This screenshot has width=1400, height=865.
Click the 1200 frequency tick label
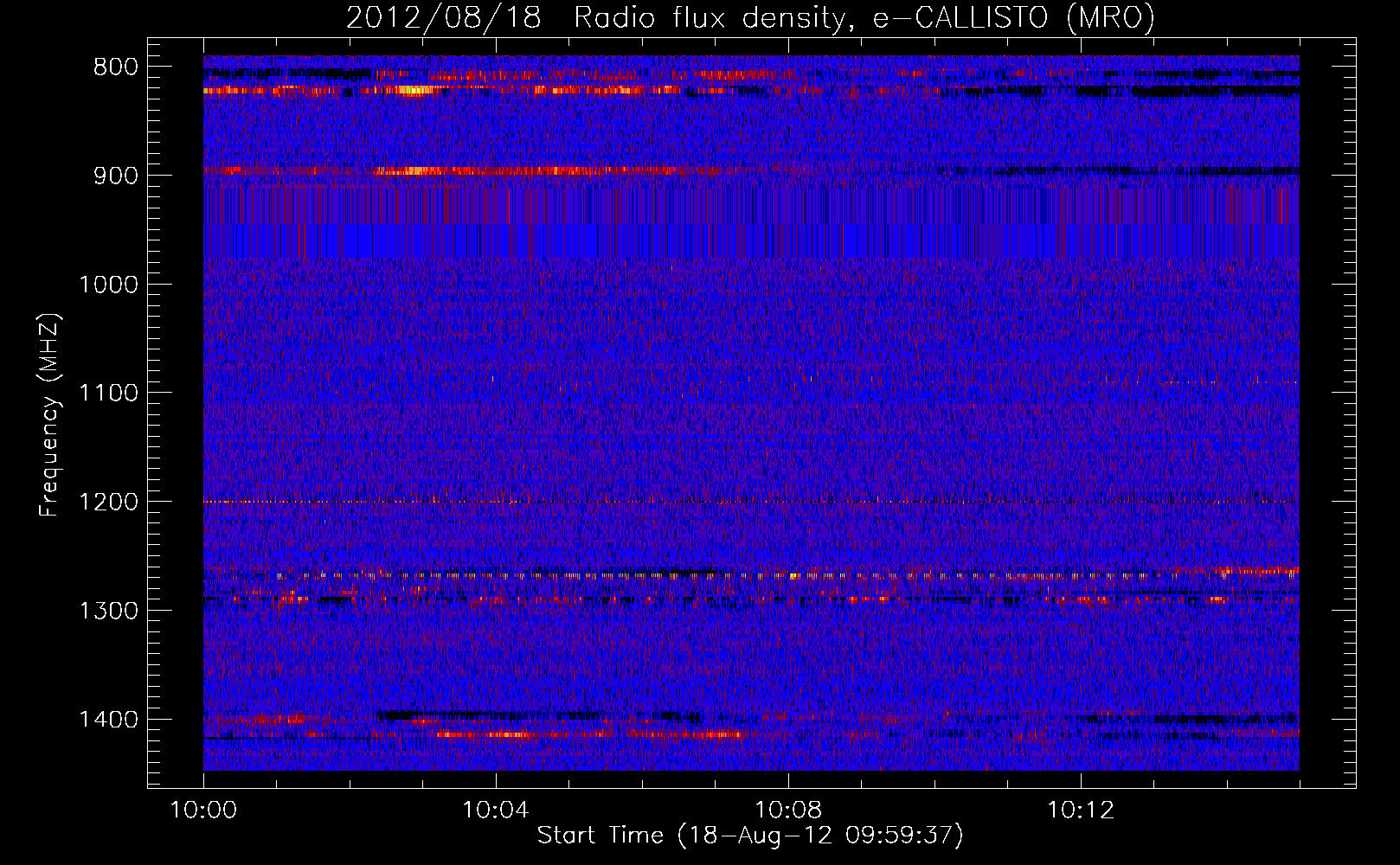pyautogui.click(x=108, y=503)
